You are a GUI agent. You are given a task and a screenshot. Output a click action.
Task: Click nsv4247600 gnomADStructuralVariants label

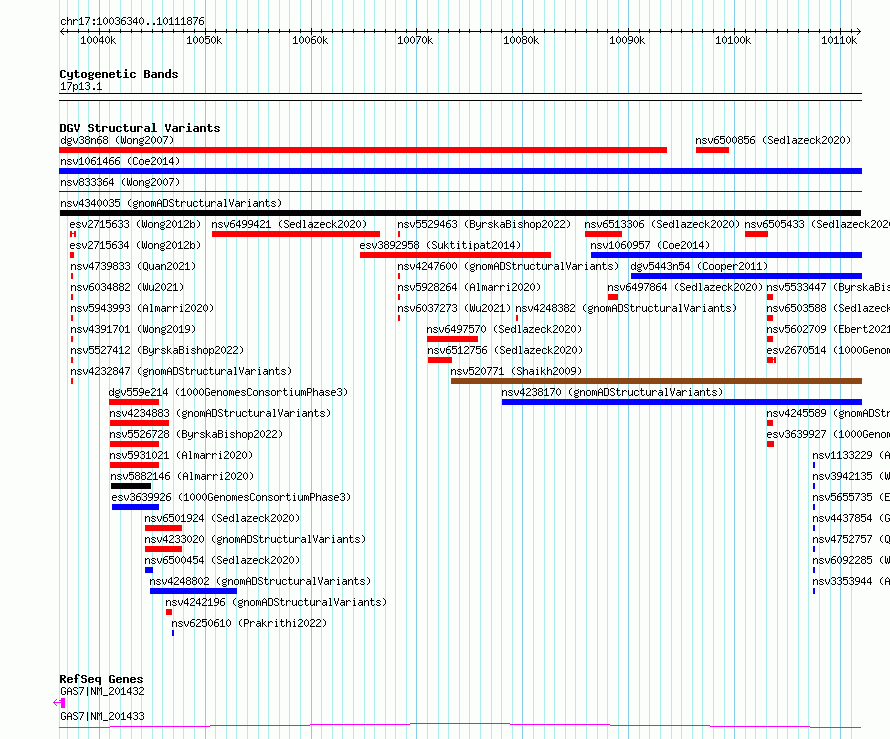point(508,266)
